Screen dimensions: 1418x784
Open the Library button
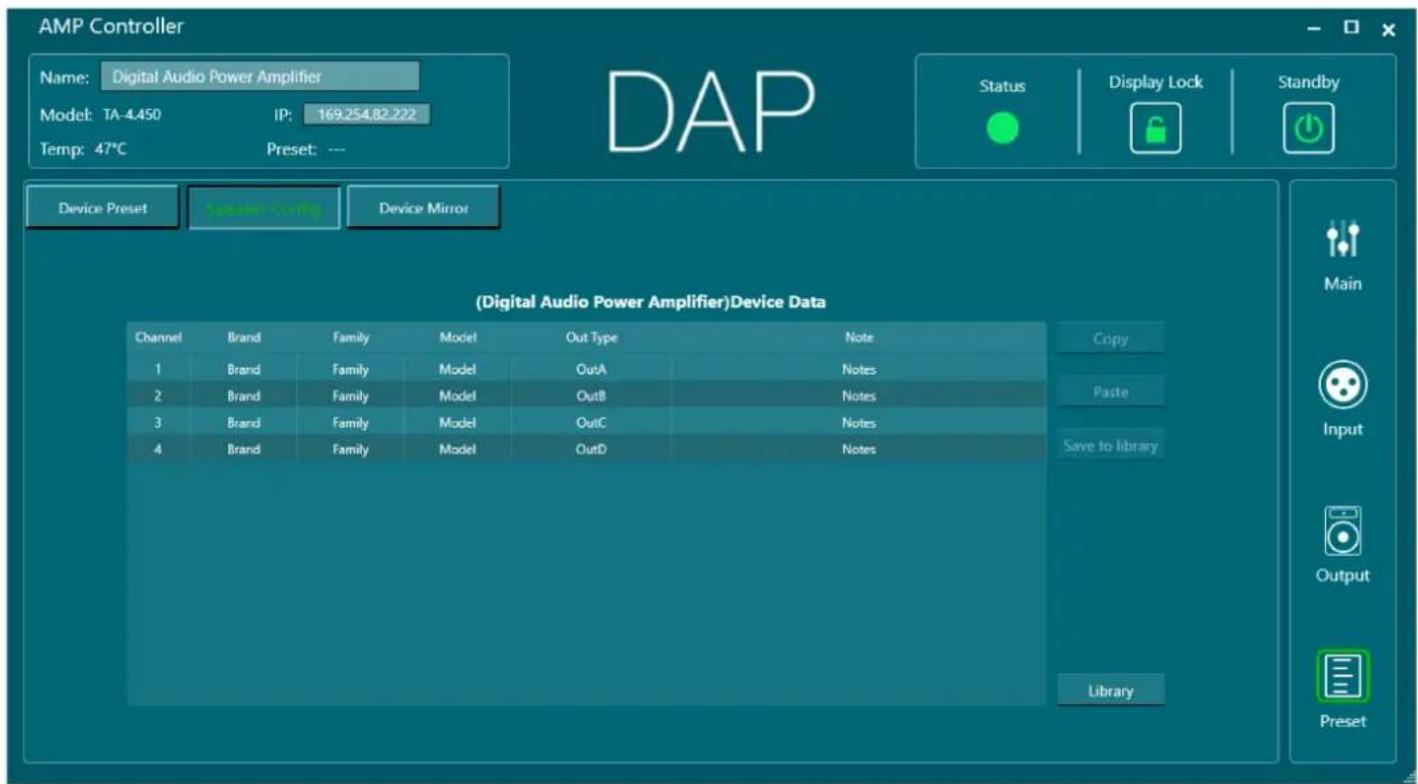coord(1110,690)
